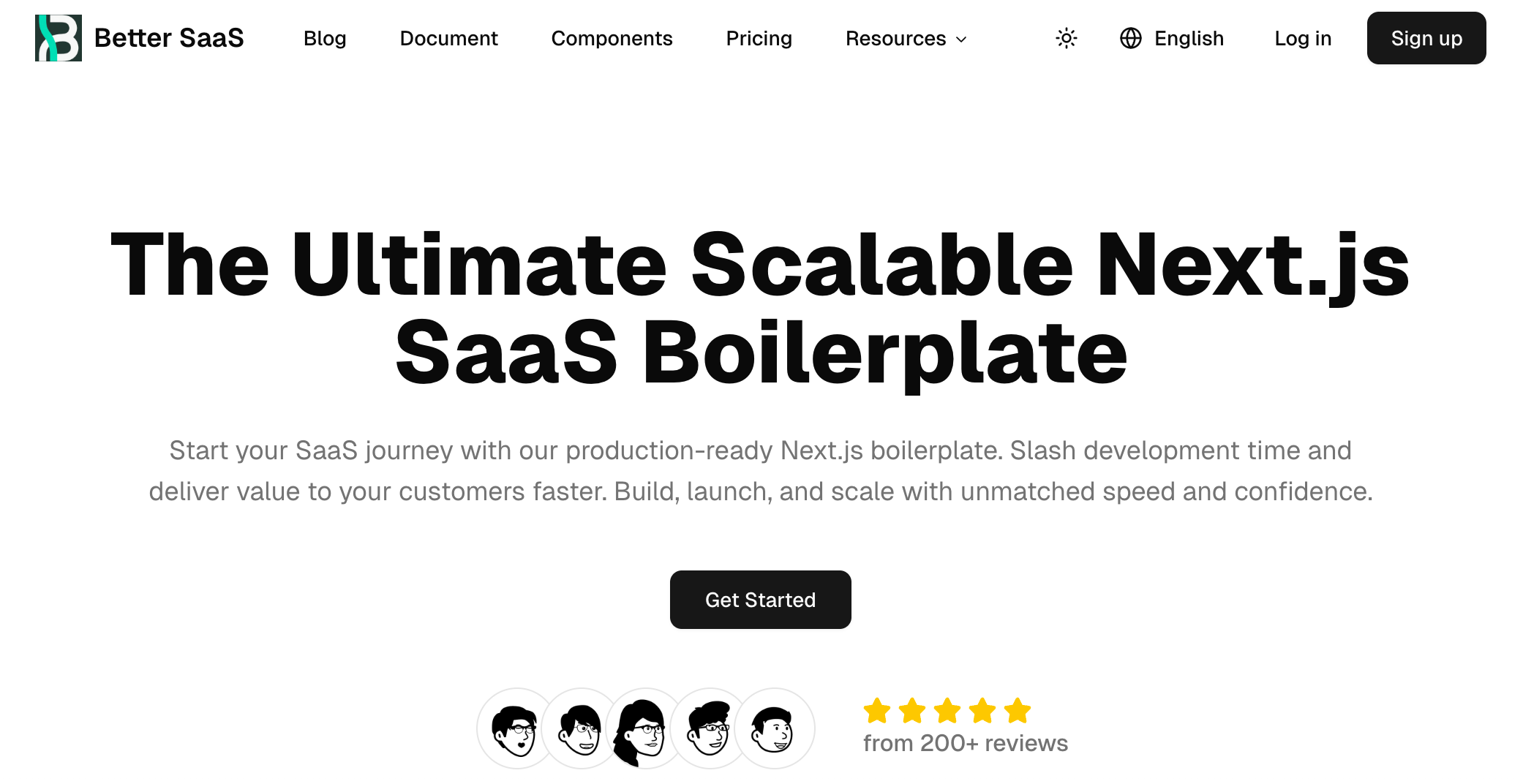The width and height of the screenshot is (1523, 784).
Task: Click the Better SaaS logo icon
Action: coord(59,38)
